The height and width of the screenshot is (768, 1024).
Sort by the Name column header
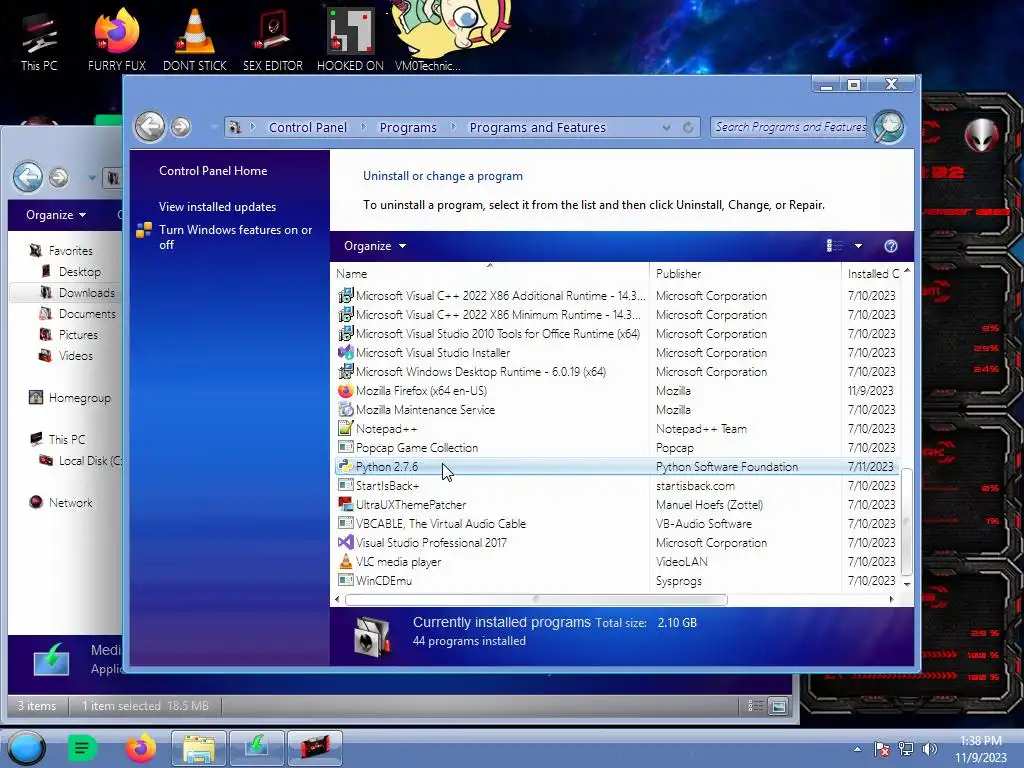coord(490,274)
